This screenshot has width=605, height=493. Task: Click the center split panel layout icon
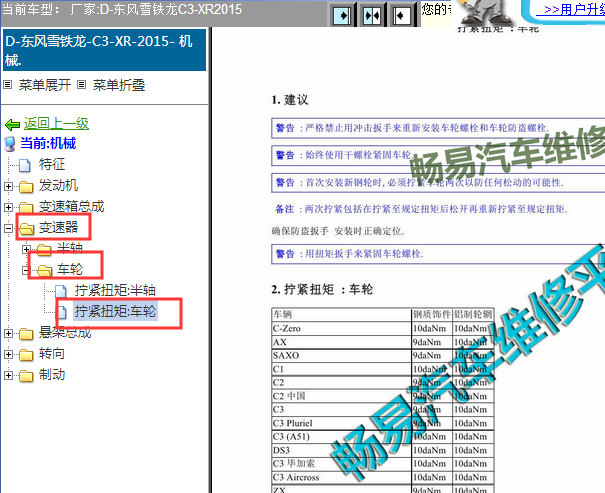(x=372, y=15)
